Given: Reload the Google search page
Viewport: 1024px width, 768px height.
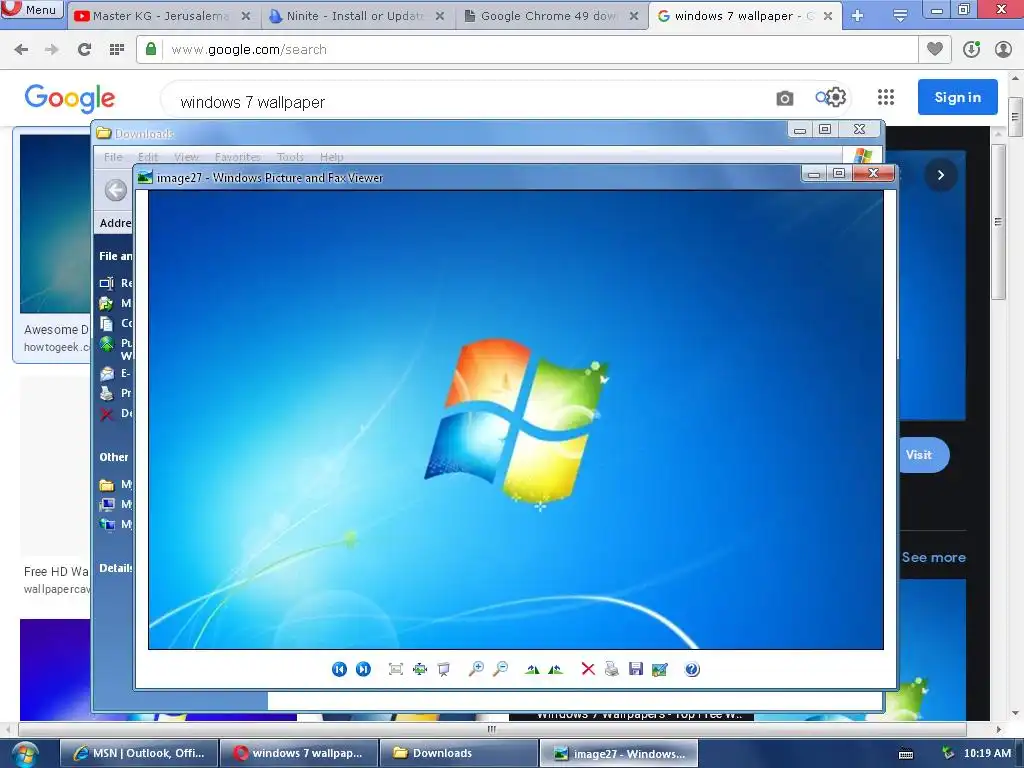Looking at the screenshot, I should coord(84,49).
